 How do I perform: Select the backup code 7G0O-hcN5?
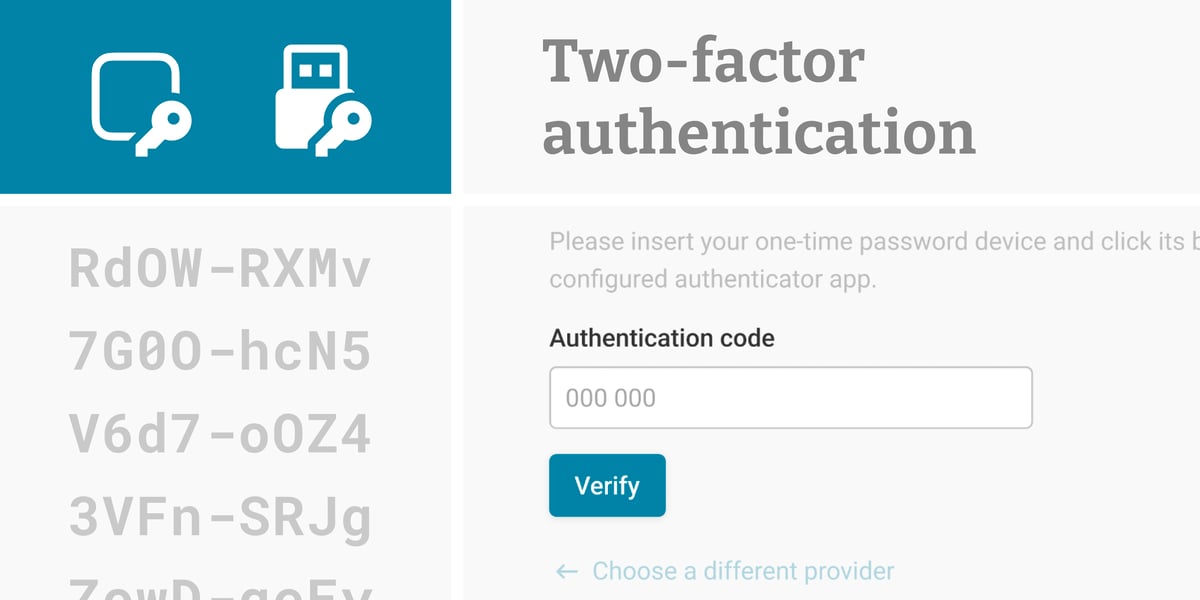[x=220, y=350]
